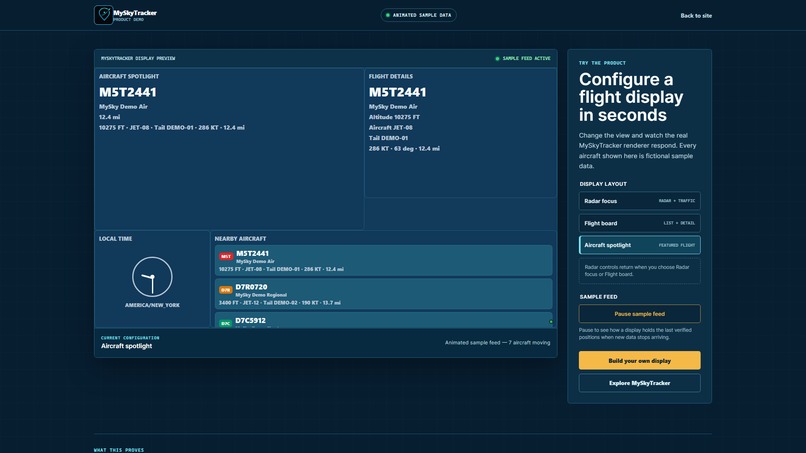806x453 pixels.
Task: Click the Local Time panel title
Action: click(x=115, y=239)
